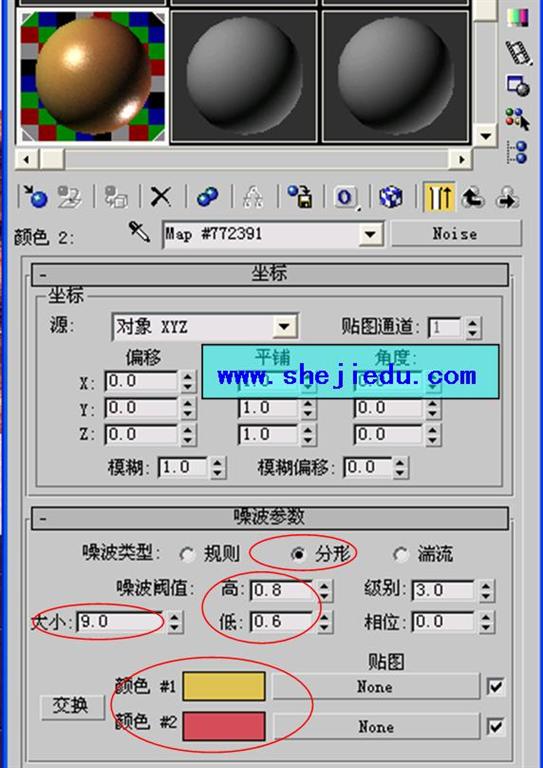Image resolution: width=543 pixels, height=768 pixels.
Task: Click Show Map in Viewport cube icon
Action: 390,197
